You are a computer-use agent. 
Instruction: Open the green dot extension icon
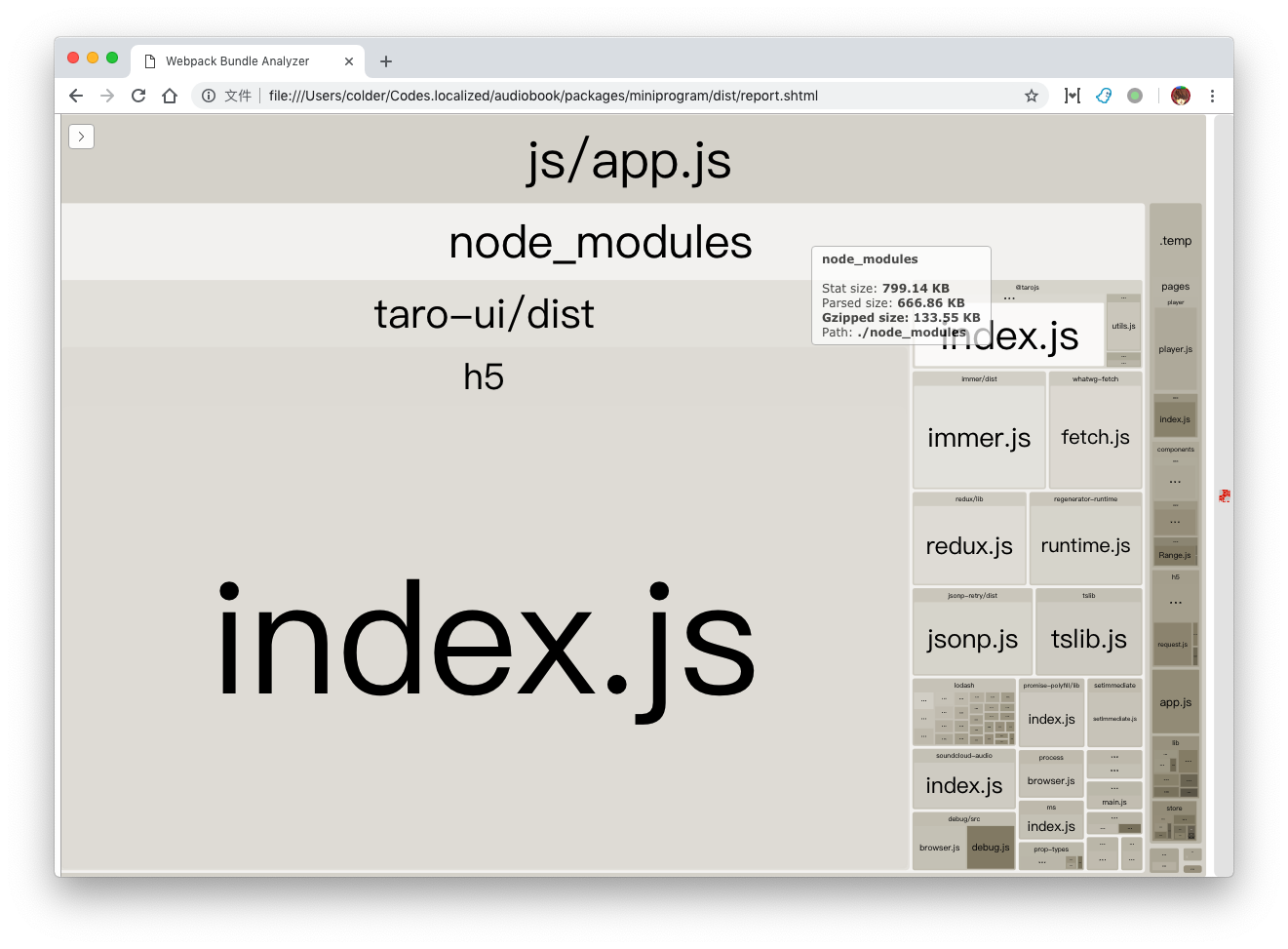point(1134,96)
